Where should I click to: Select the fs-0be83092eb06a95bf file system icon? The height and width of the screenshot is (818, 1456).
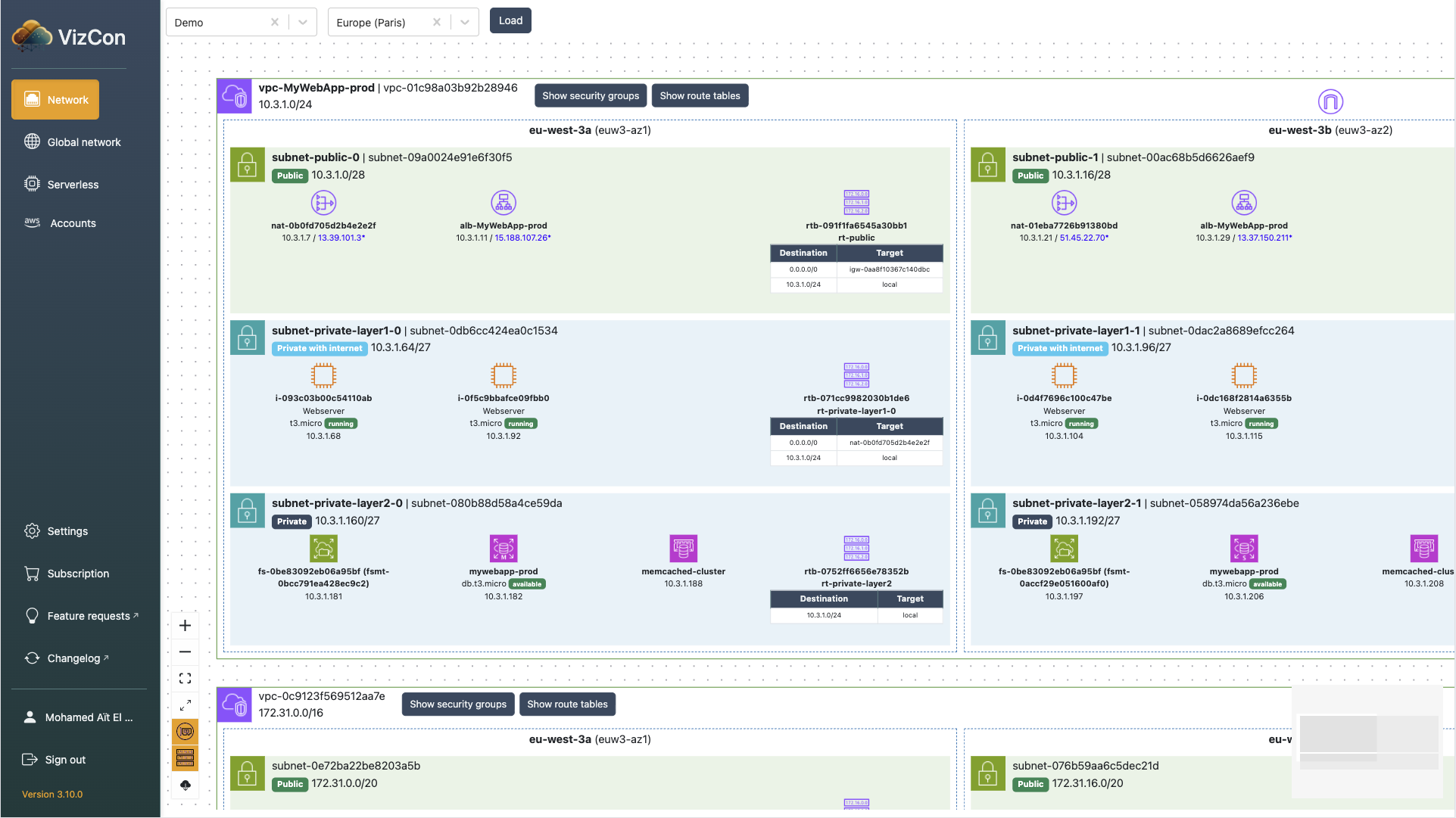click(323, 548)
